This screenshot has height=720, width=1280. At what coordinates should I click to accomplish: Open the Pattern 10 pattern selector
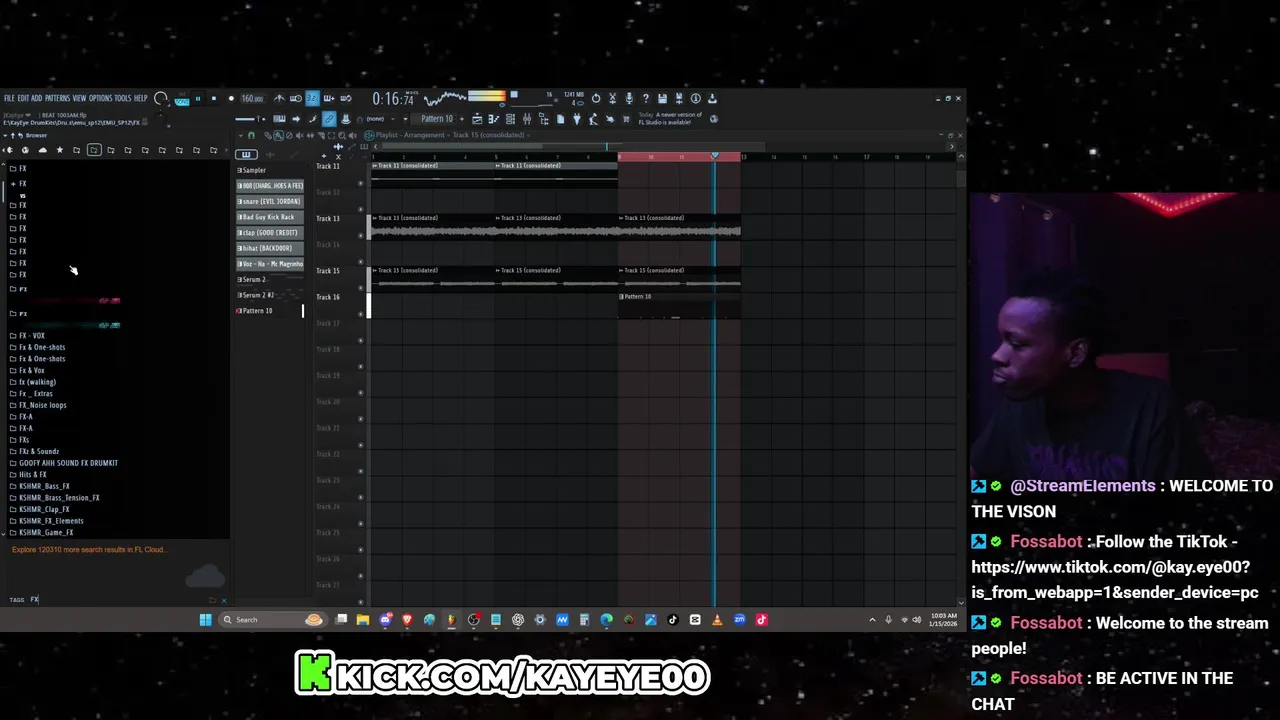click(437, 119)
